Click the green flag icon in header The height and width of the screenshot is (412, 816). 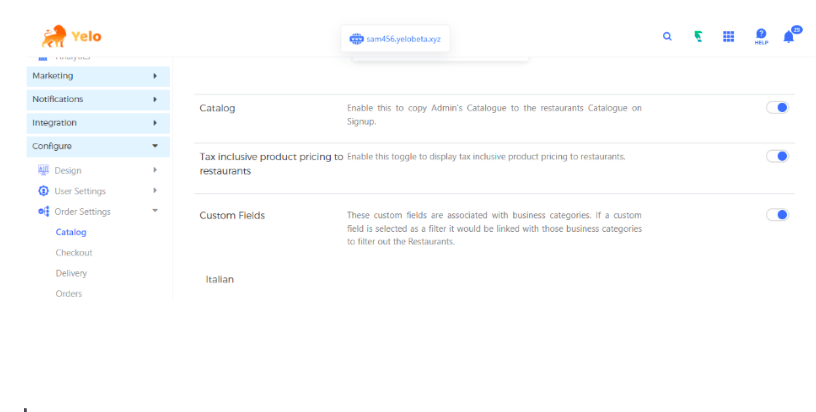[x=698, y=37]
